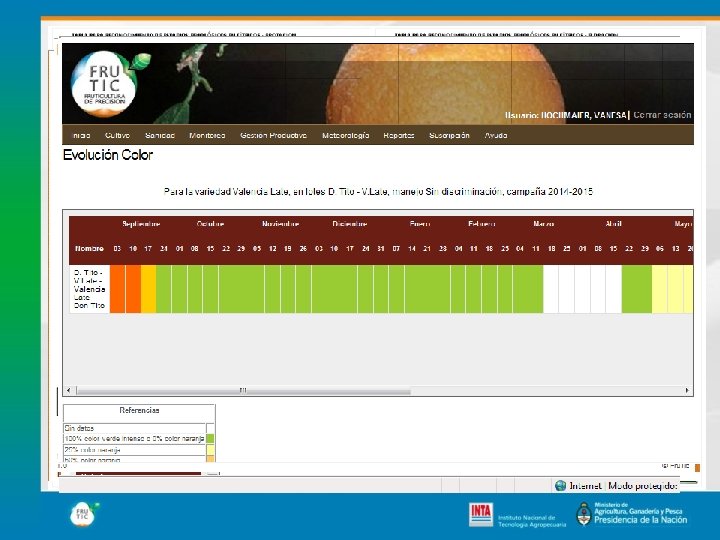Click the white swatch next to Sin datos
720x540 pixels.
[210, 428]
